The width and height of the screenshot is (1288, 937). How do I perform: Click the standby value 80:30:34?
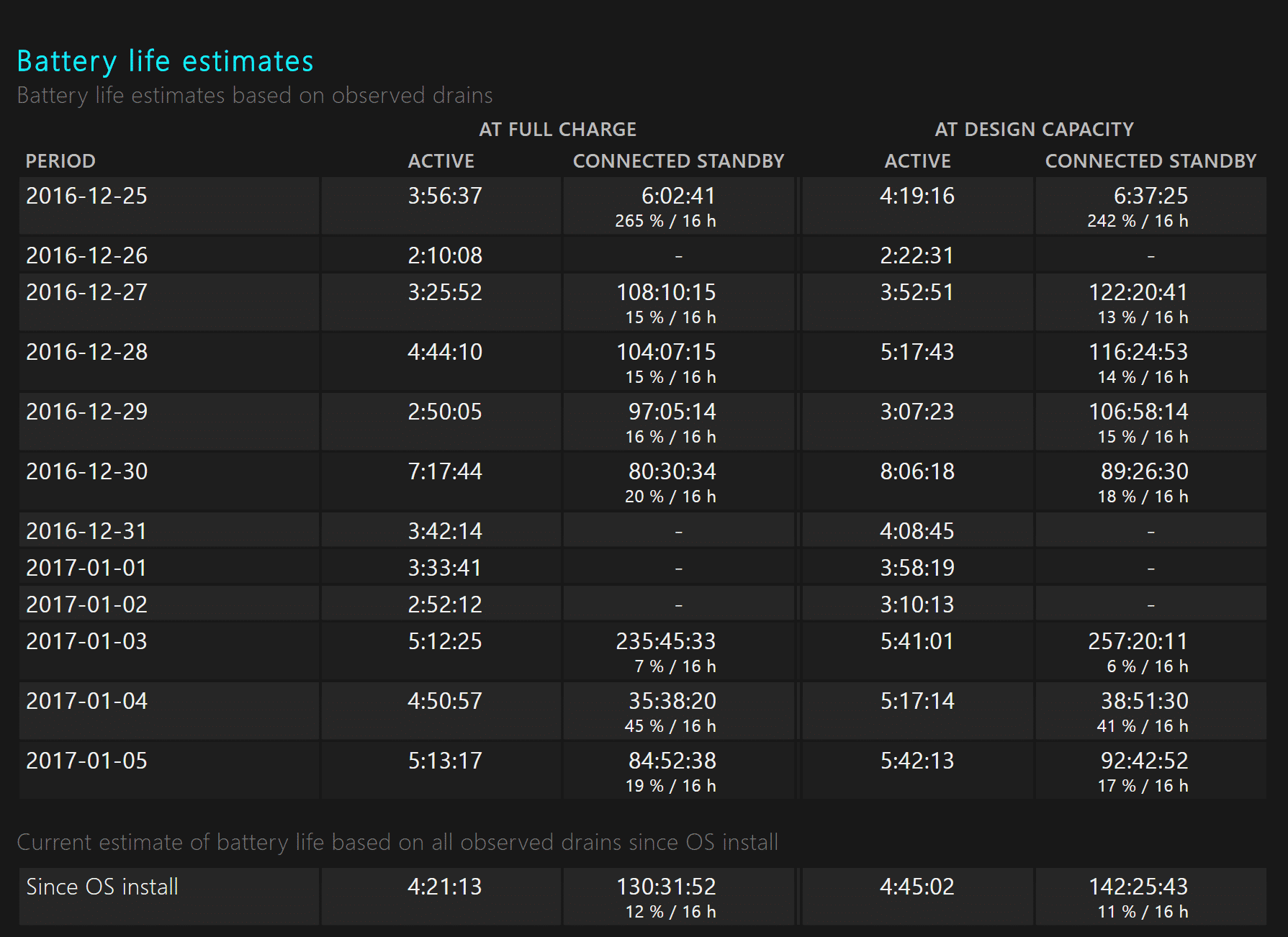672,471
